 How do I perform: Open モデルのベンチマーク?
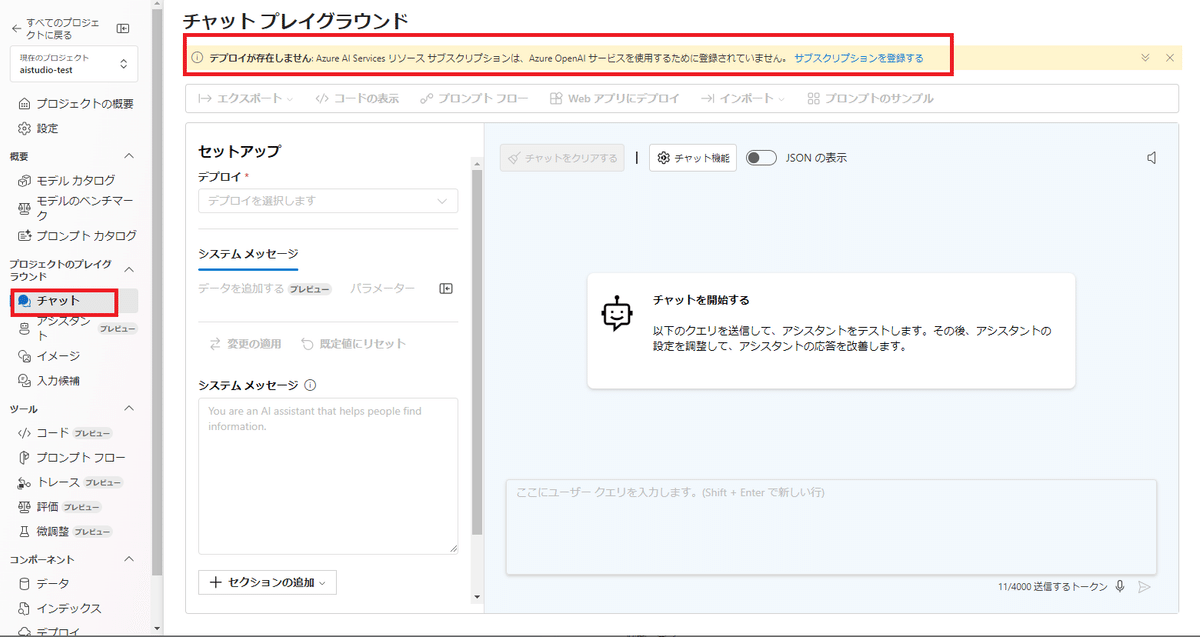click(77, 208)
